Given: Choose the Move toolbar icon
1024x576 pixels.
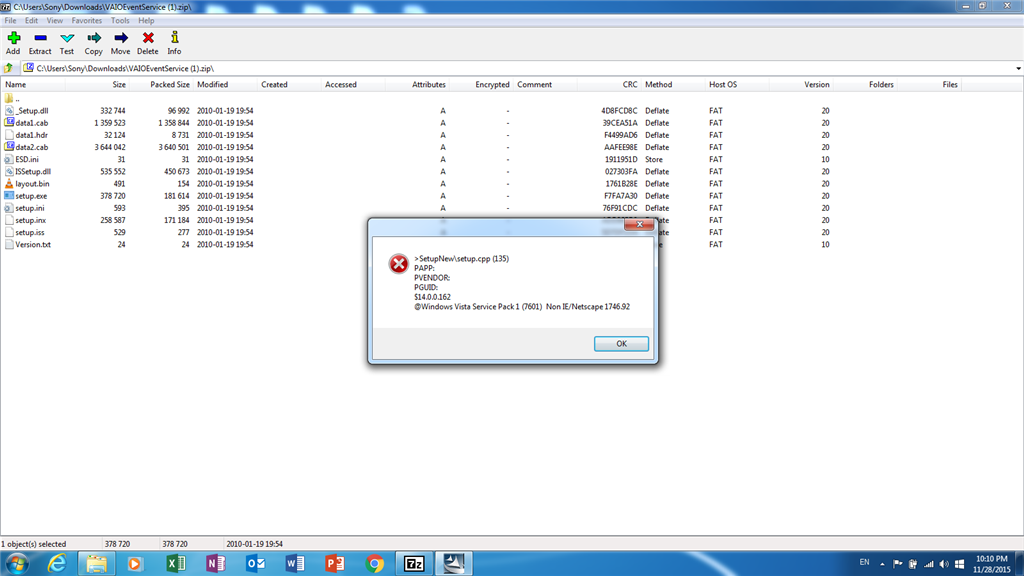Looking at the screenshot, I should click(120, 43).
